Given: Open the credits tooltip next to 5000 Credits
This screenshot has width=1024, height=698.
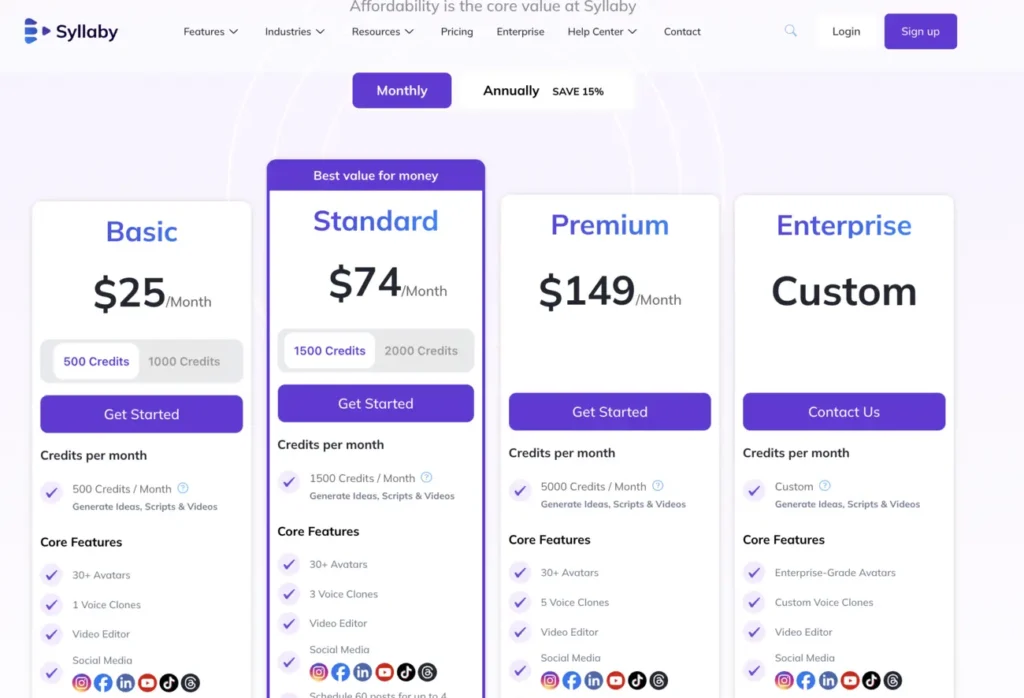Looking at the screenshot, I should (657, 487).
